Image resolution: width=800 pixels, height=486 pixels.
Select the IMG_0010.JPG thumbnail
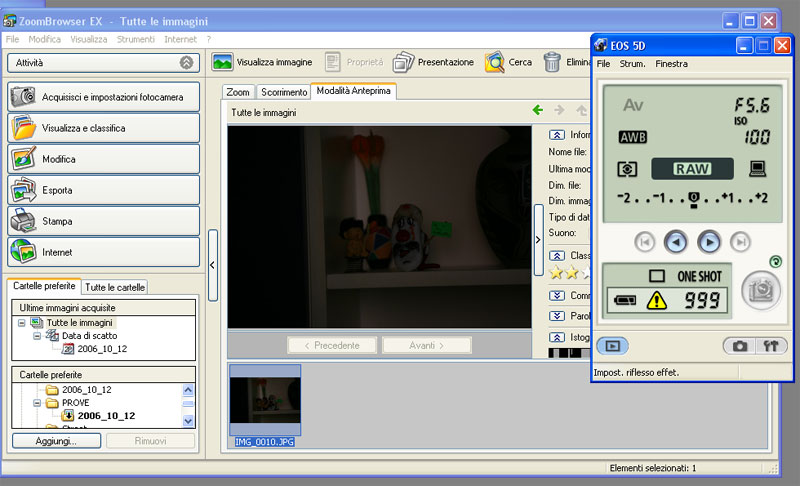(x=265, y=400)
